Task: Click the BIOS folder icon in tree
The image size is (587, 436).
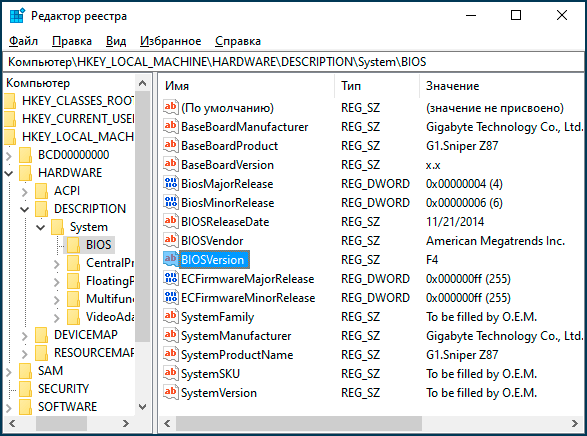Action: [x=73, y=245]
